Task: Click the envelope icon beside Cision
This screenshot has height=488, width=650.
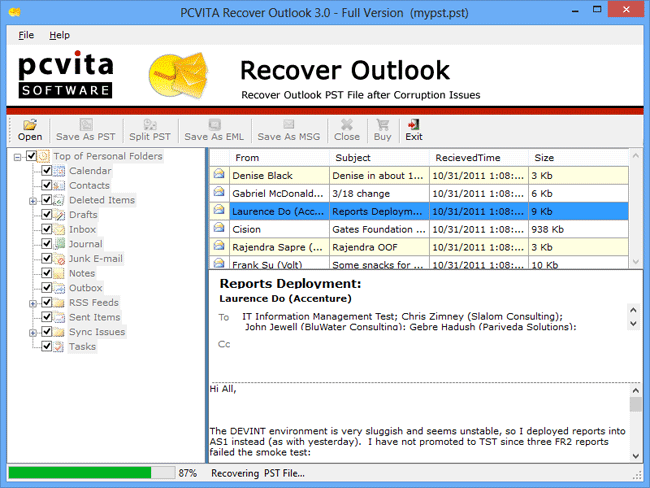Action: pos(219,228)
